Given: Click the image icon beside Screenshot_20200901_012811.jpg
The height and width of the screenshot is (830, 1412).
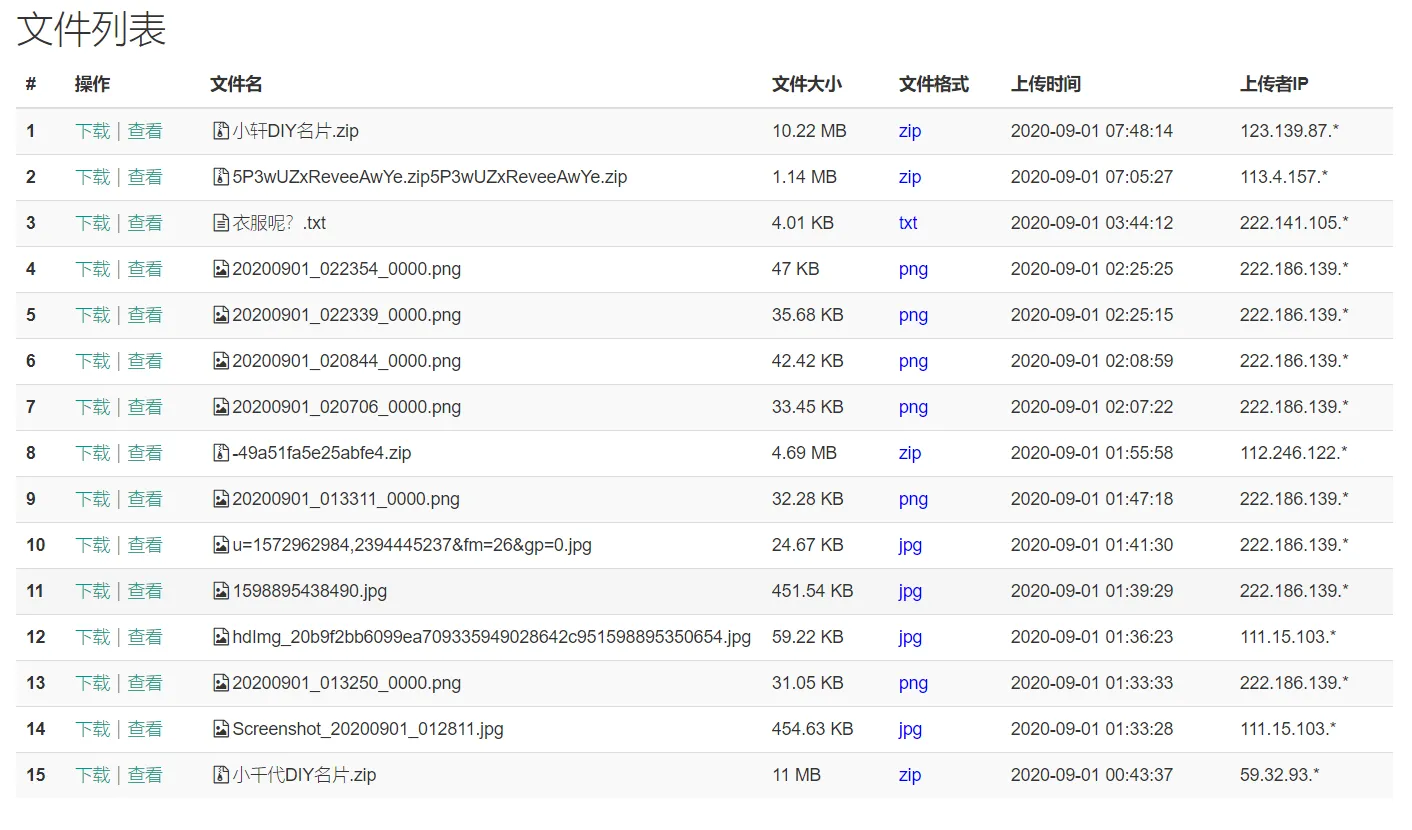Looking at the screenshot, I should [221, 729].
